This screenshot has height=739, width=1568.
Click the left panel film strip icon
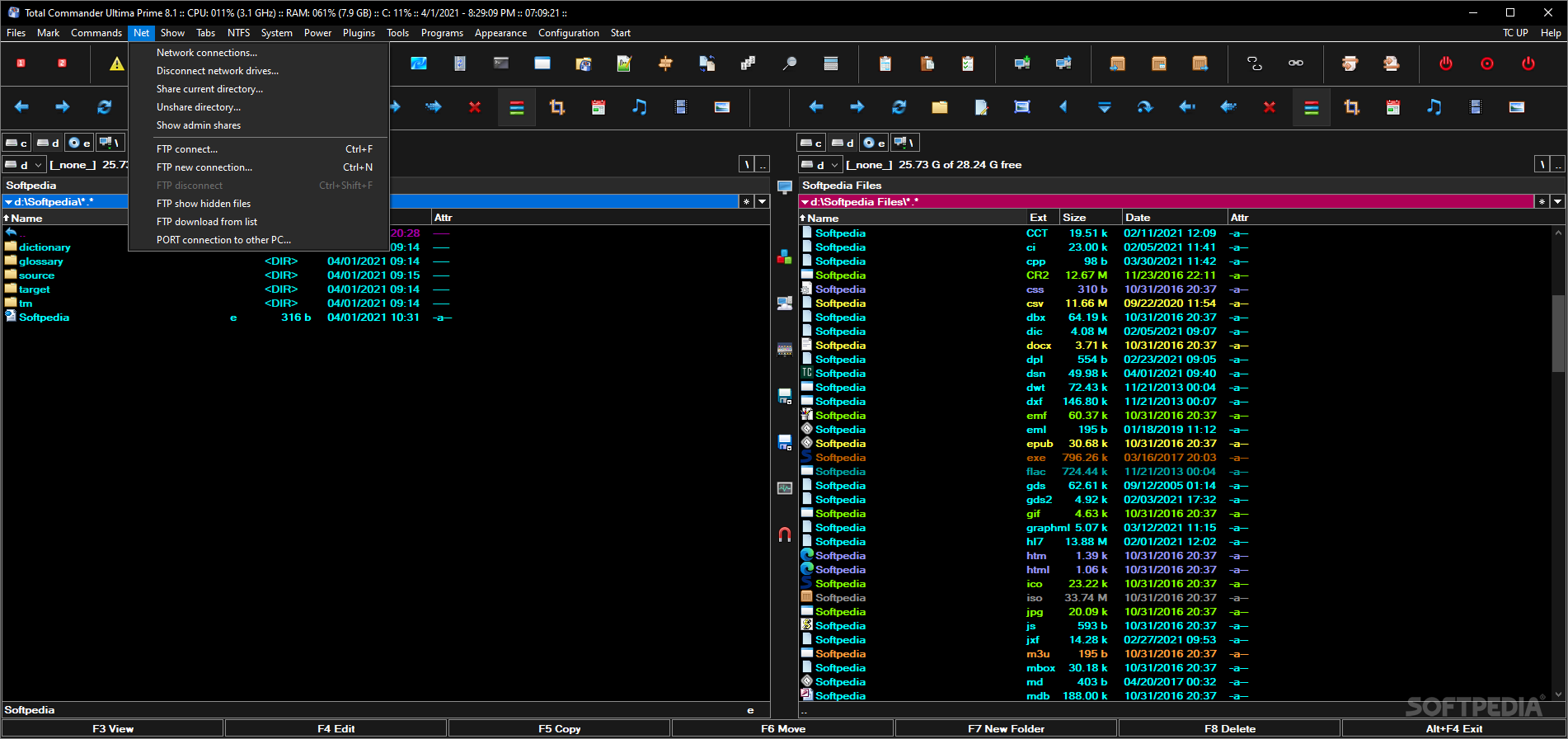point(681,107)
